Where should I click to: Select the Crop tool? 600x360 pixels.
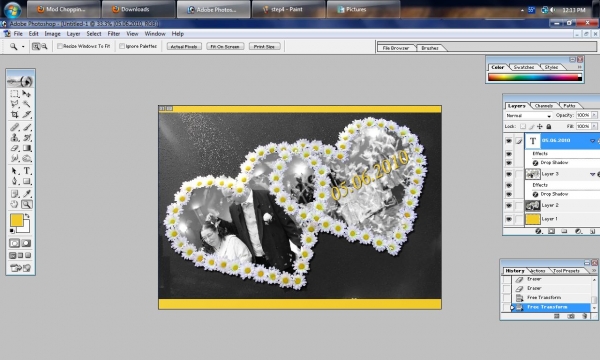click(15, 114)
